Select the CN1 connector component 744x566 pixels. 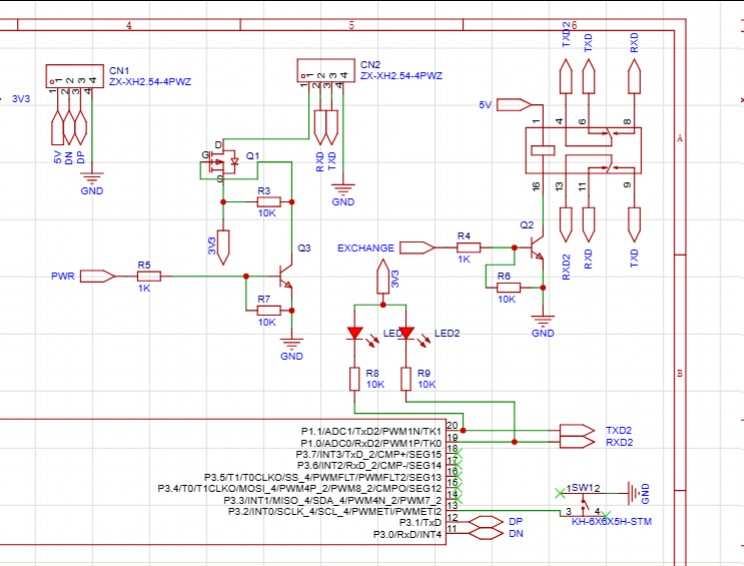(x=75, y=76)
